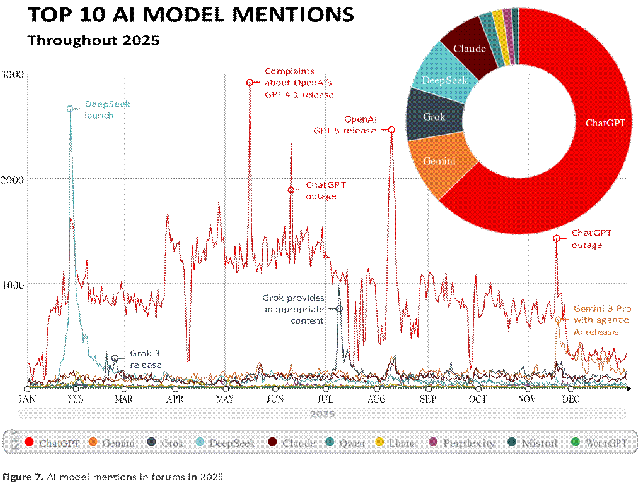
Task: Toggle the DeepSeek legend entry
Action: tap(225, 443)
